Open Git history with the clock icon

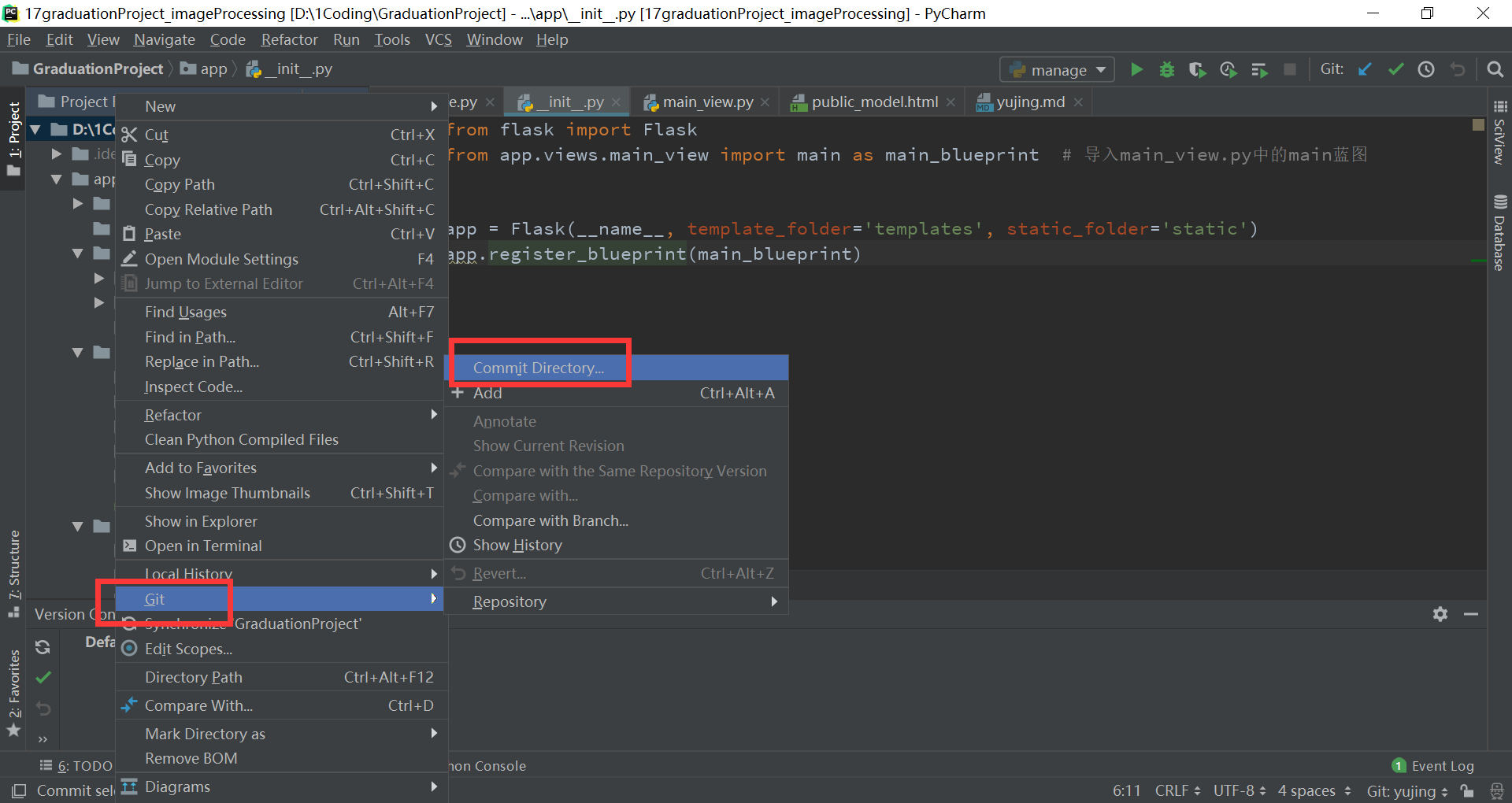coord(1425,69)
